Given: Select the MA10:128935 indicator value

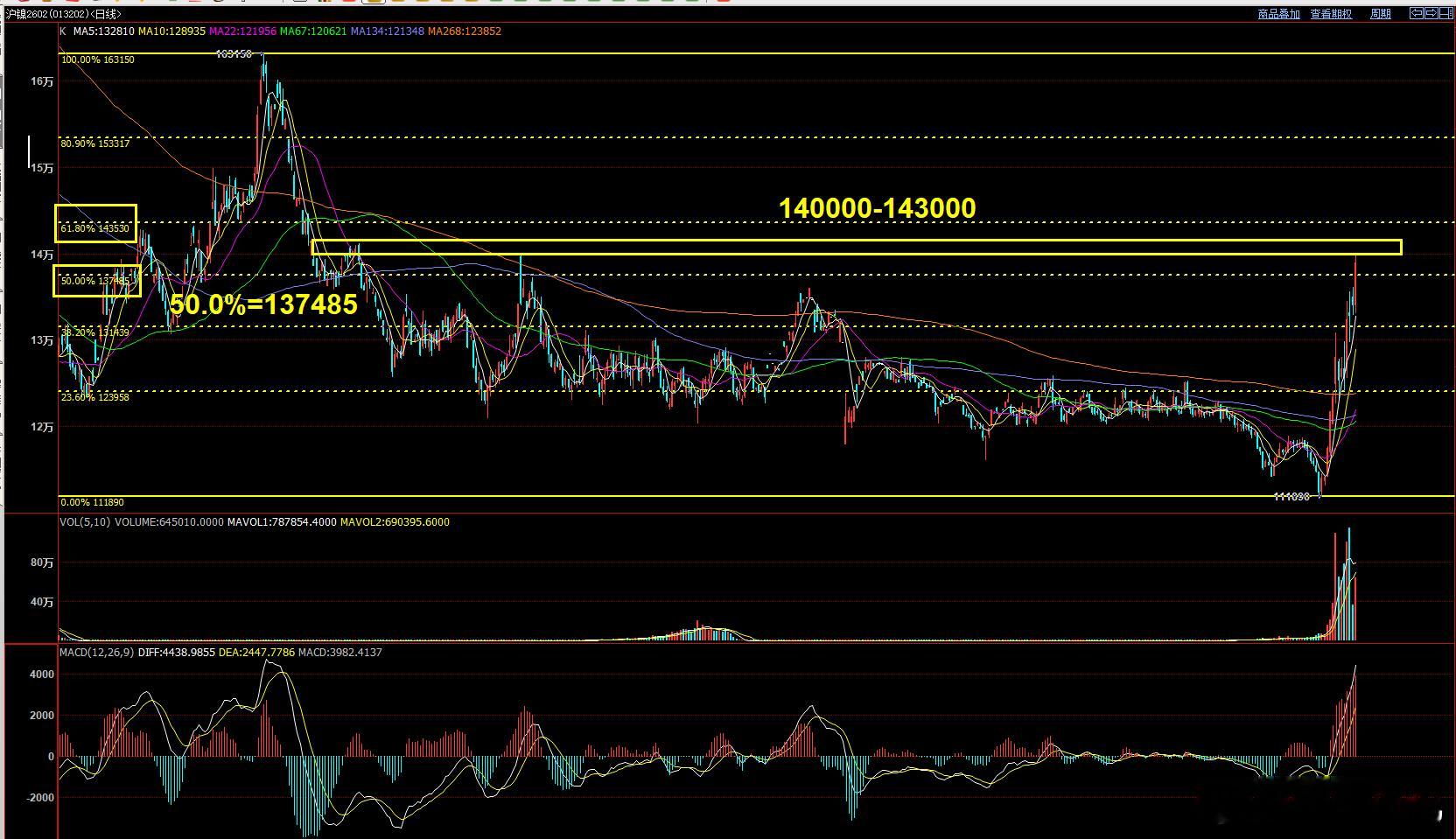Looking at the screenshot, I should click(x=171, y=31).
